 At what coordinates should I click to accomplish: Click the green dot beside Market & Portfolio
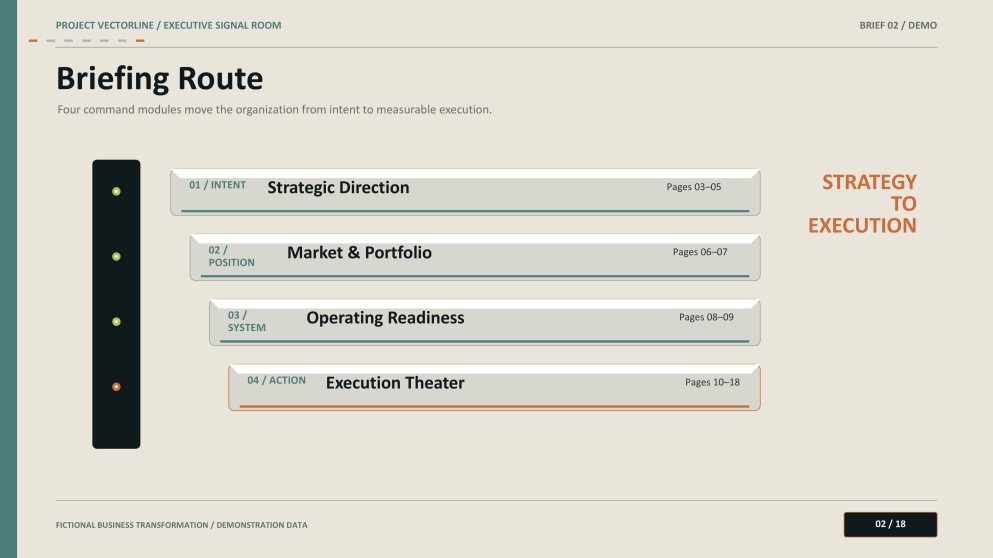pos(117,257)
